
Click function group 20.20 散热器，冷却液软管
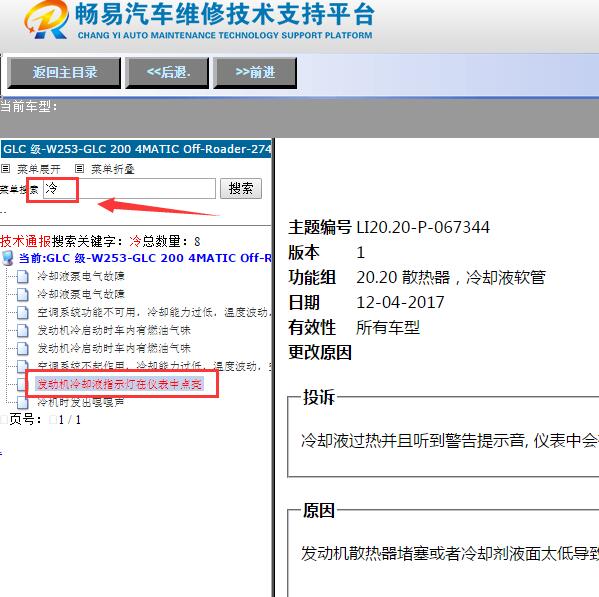pyautogui.click(x=451, y=277)
